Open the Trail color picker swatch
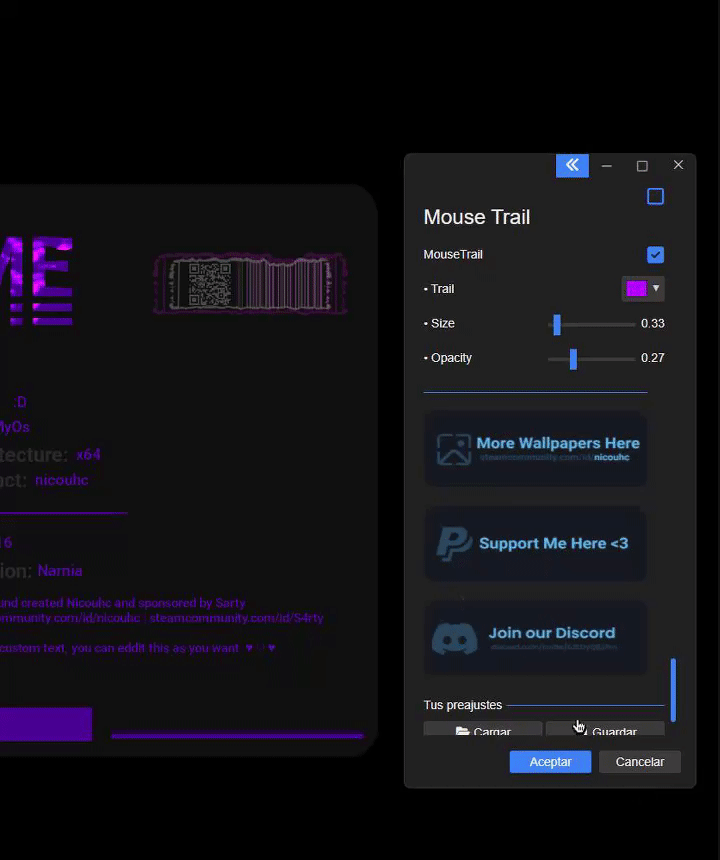The image size is (720, 860). tap(637, 288)
